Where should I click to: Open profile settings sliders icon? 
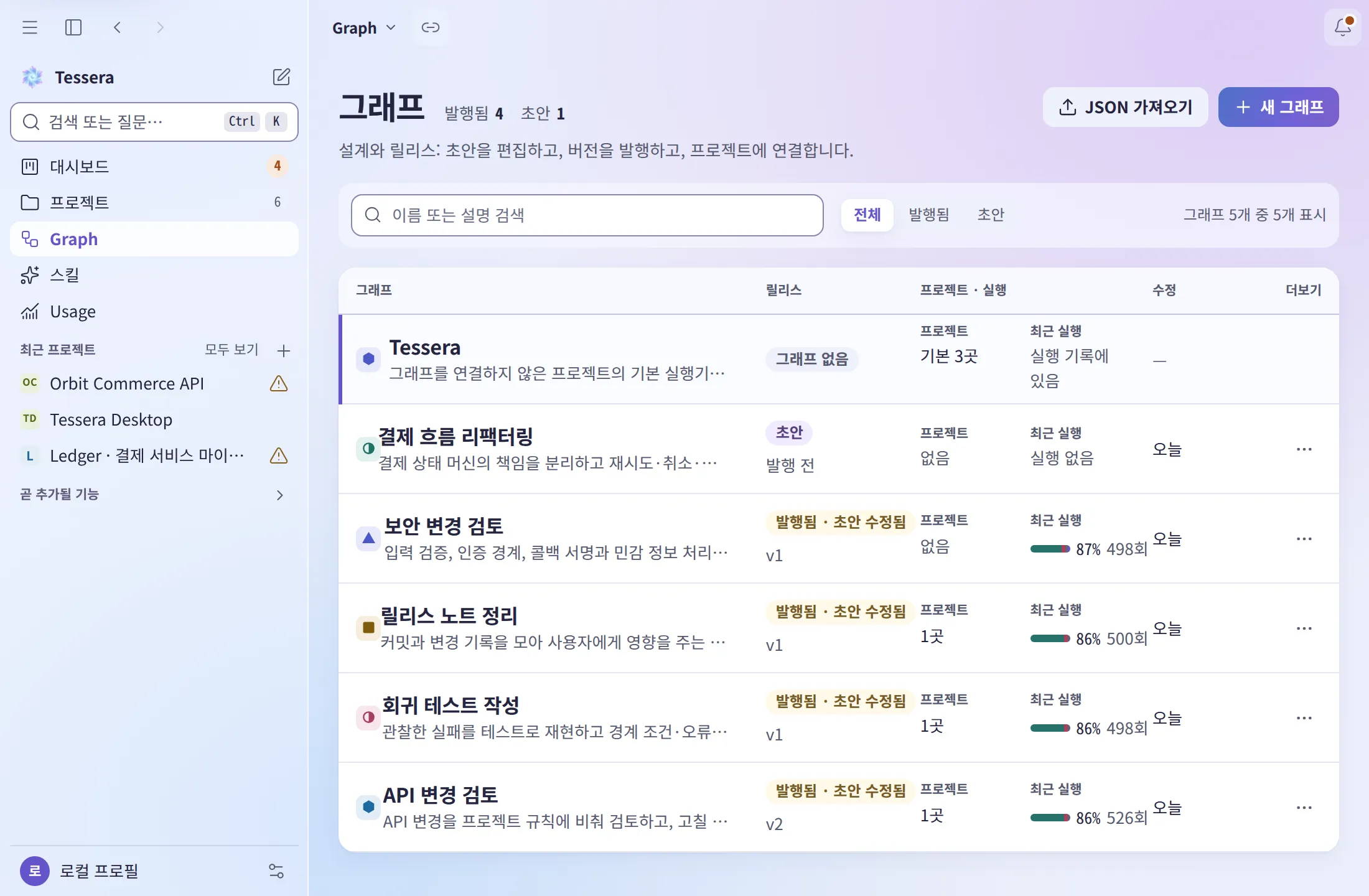coord(276,870)
